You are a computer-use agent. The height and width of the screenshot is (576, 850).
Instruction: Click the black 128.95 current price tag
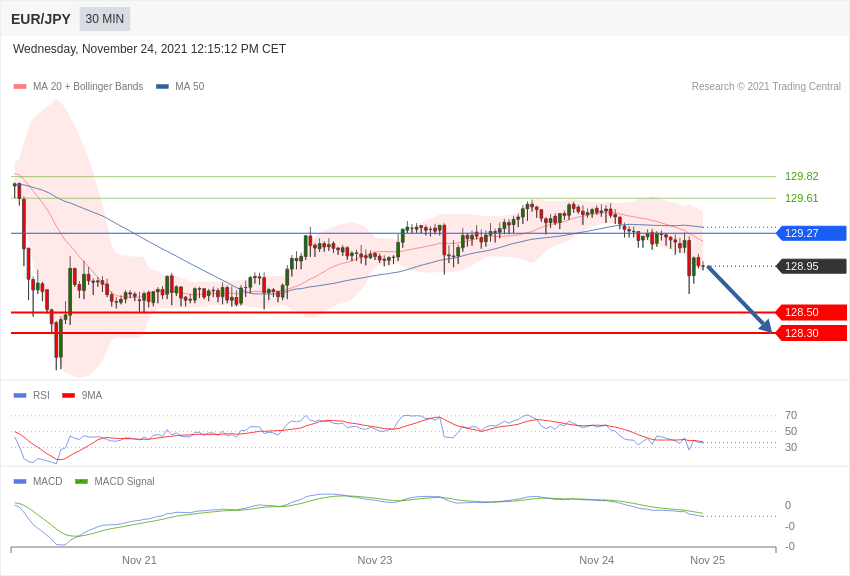click(811, 266)
